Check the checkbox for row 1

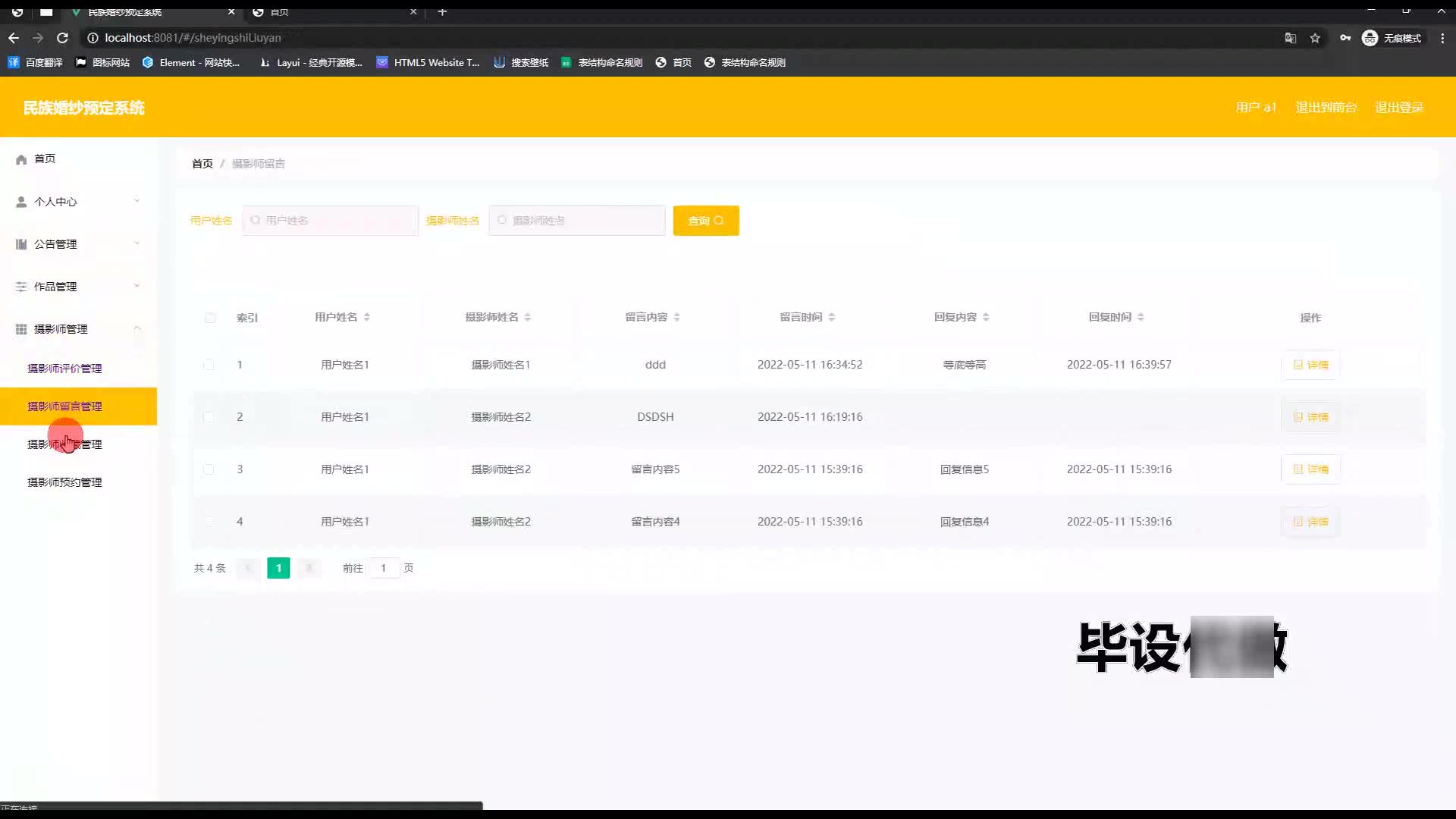tap(209, 365)
